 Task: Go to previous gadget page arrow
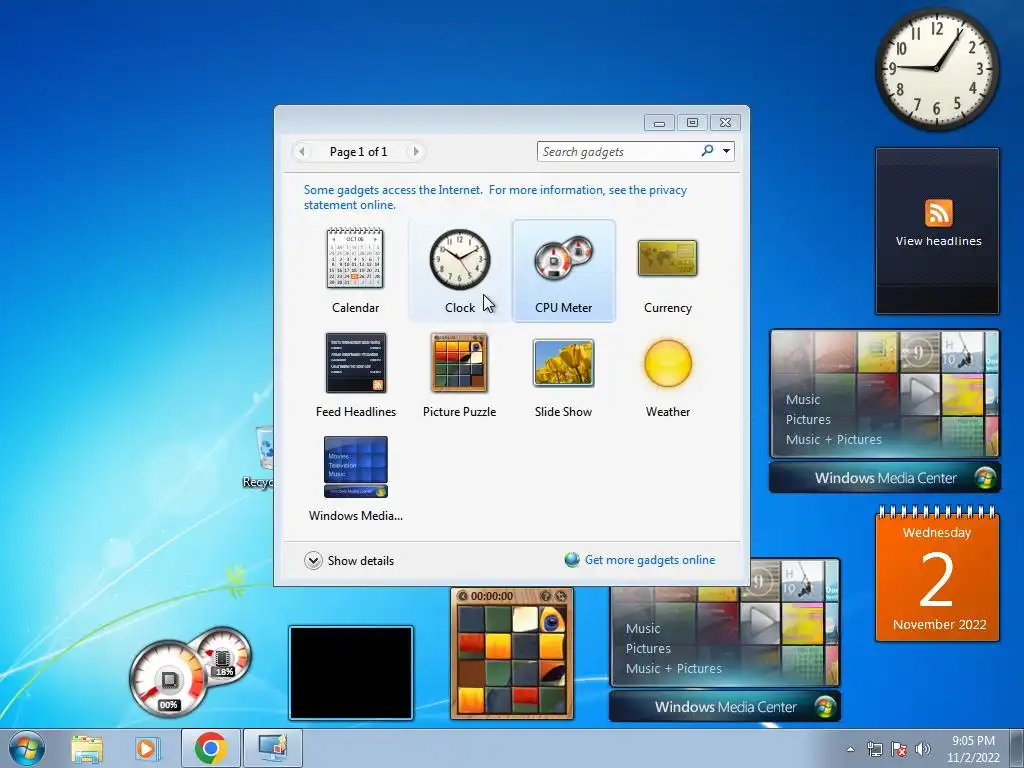[x=302, y=152]
